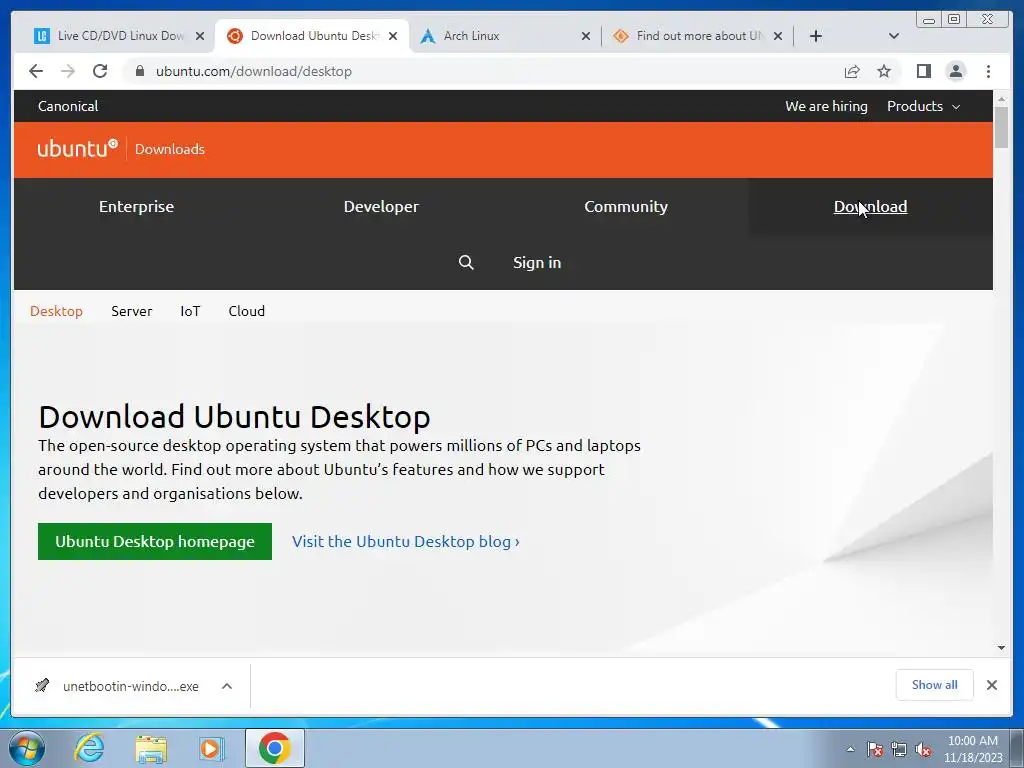
Task: Launch Internet Explorer from the taskbar
Action: tap(89, 748)
